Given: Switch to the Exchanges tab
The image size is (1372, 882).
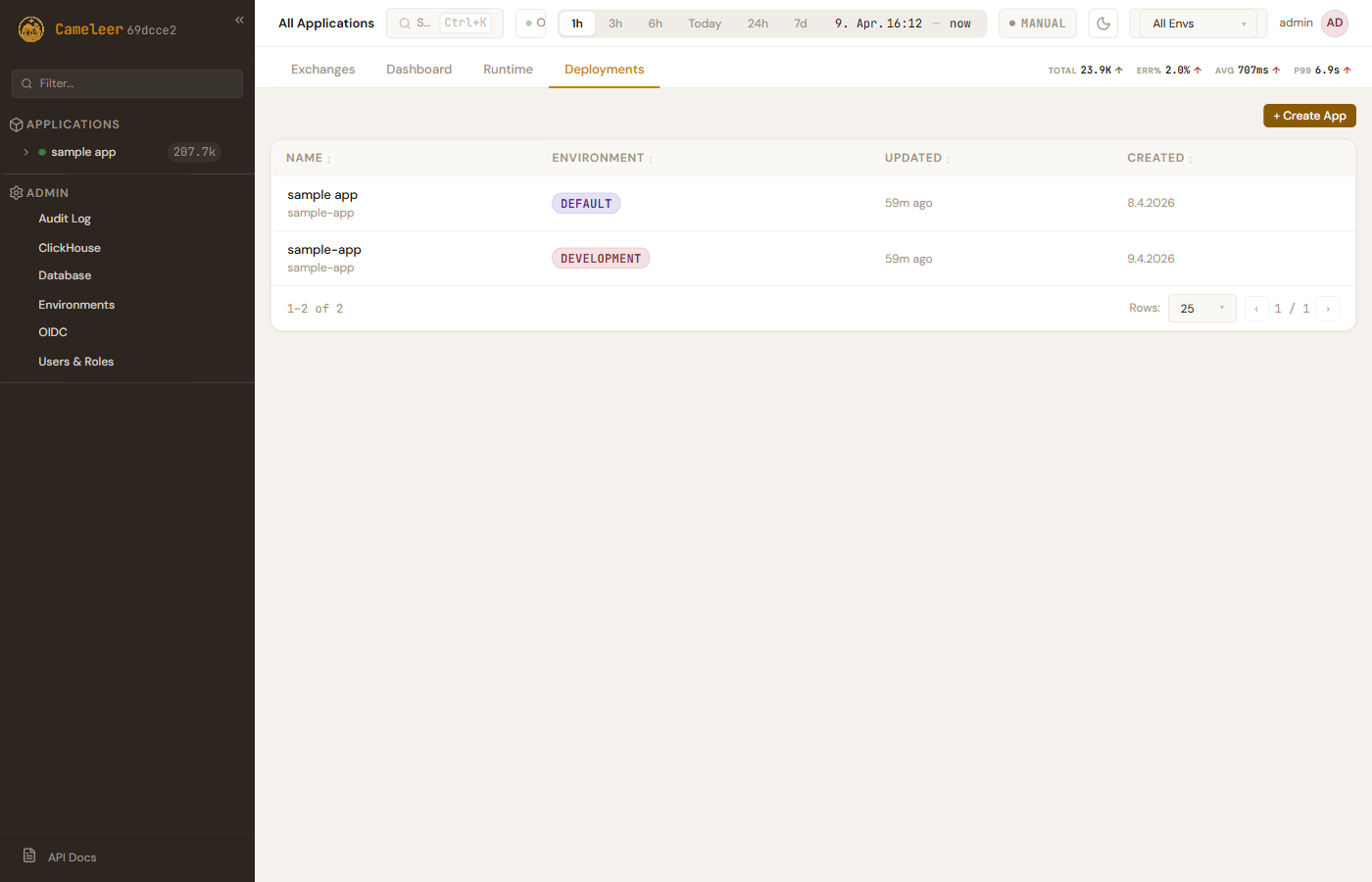Looking at the screenshot, I should pyautogui.click(x=322, y=70).
